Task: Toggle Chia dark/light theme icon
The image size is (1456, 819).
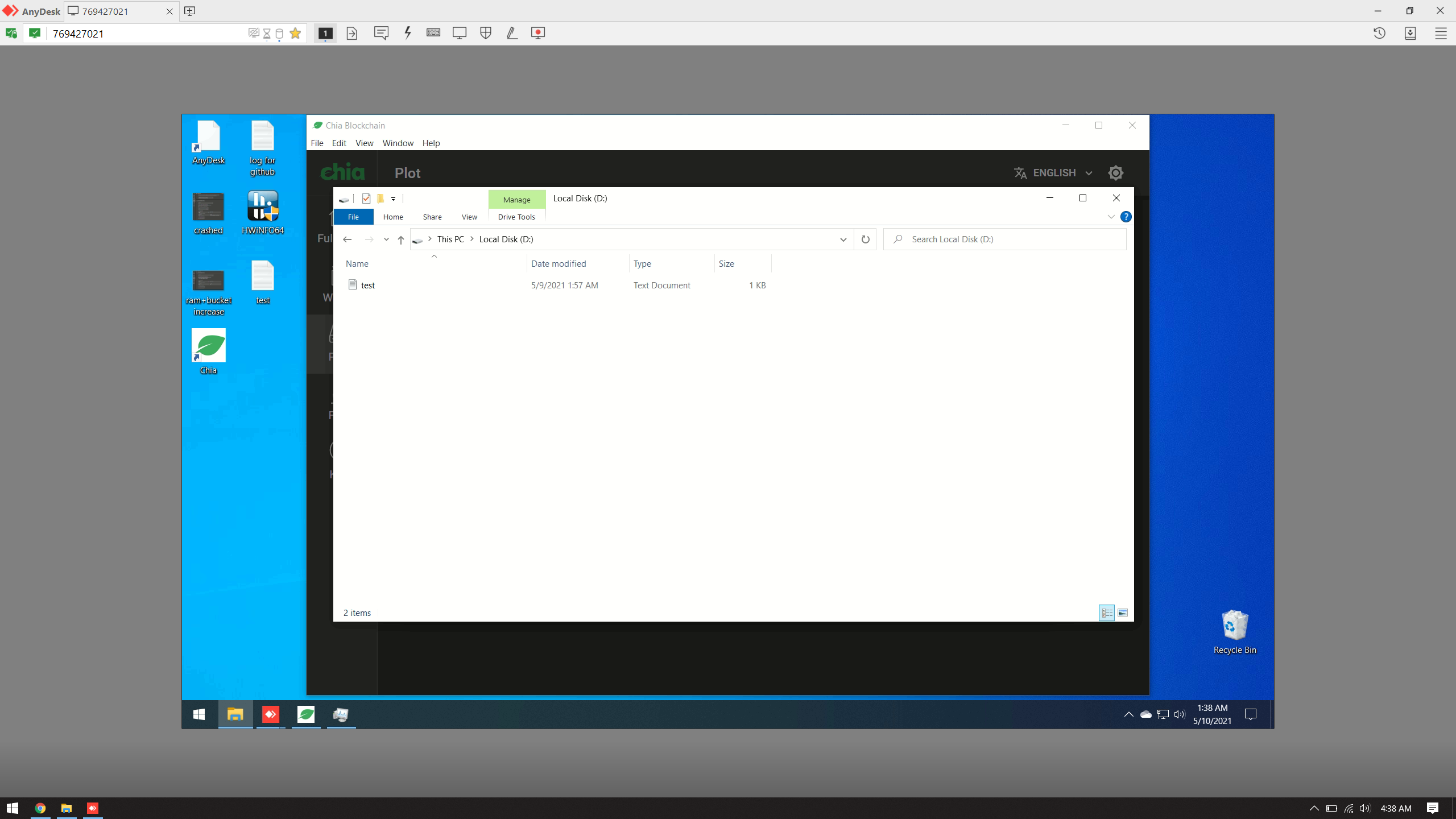Action: (x=1116, y=173)
